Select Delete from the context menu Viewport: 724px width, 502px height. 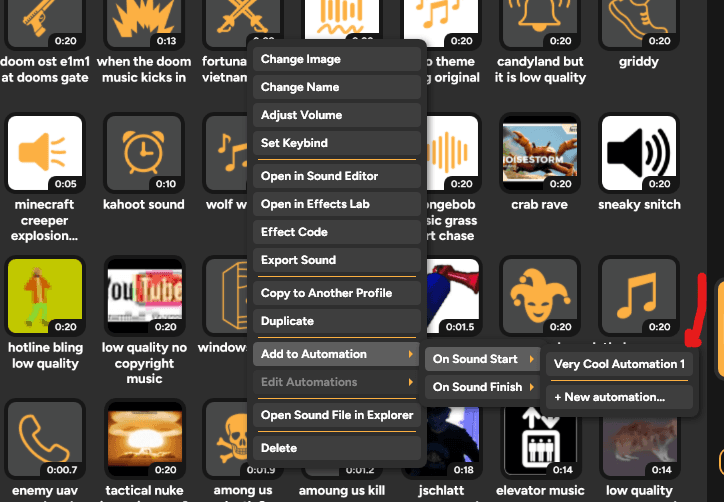coord(337,448)
